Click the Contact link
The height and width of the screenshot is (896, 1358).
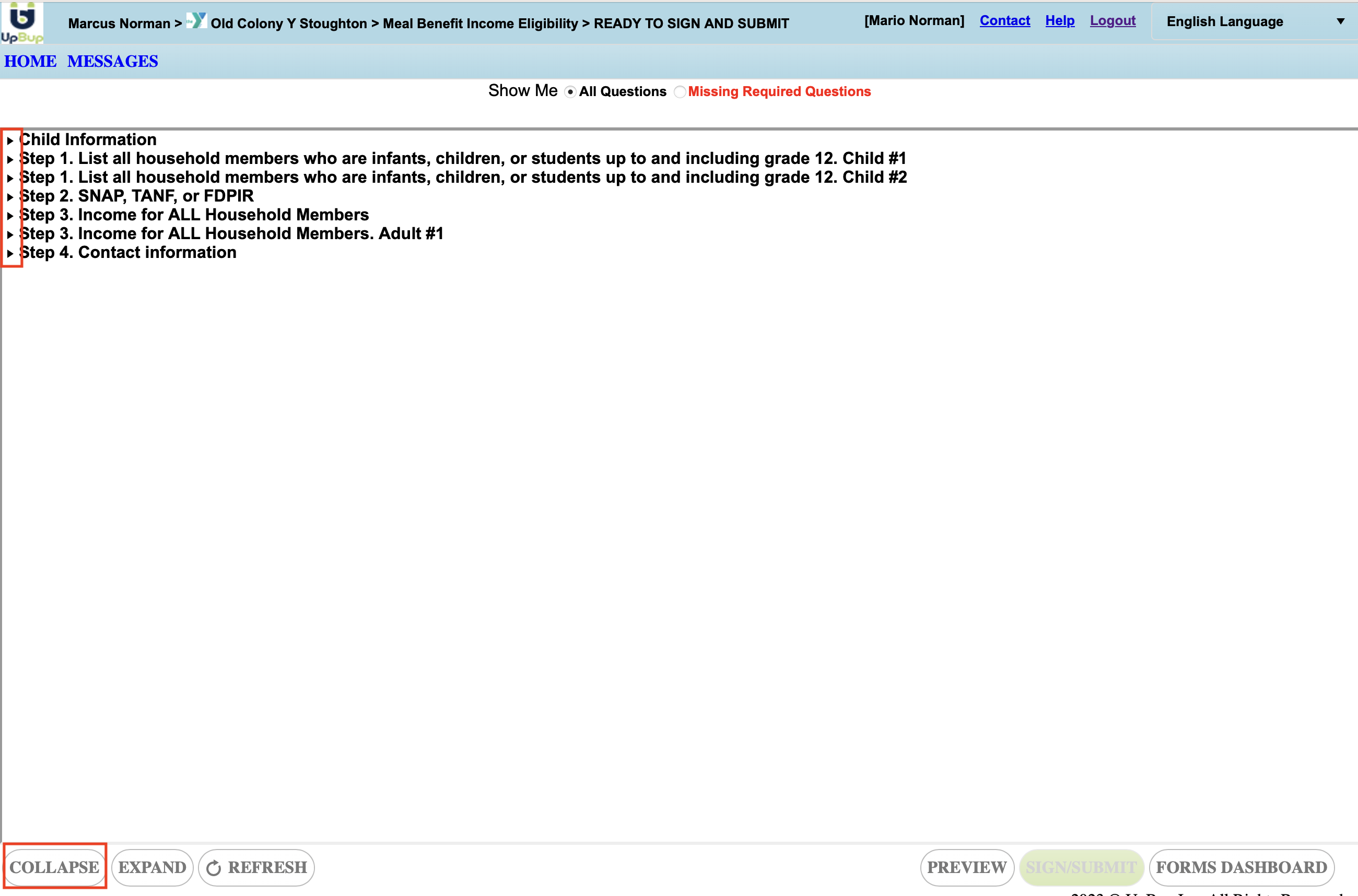pyautogui.click(x=1004, y=20)
